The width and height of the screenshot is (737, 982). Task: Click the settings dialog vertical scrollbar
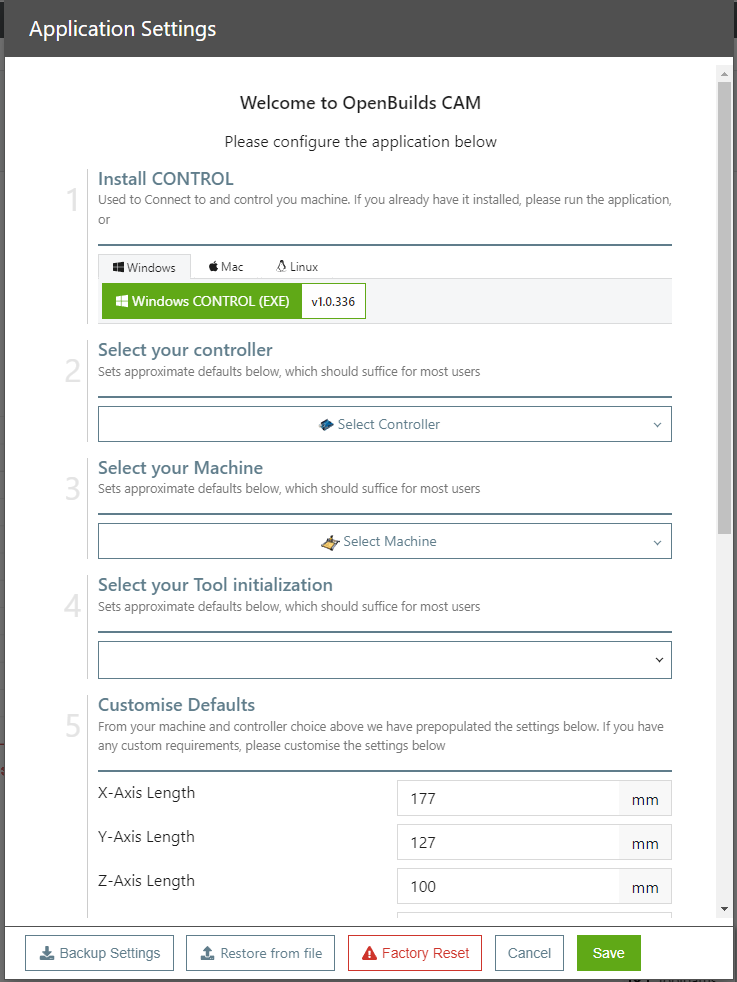724,300
